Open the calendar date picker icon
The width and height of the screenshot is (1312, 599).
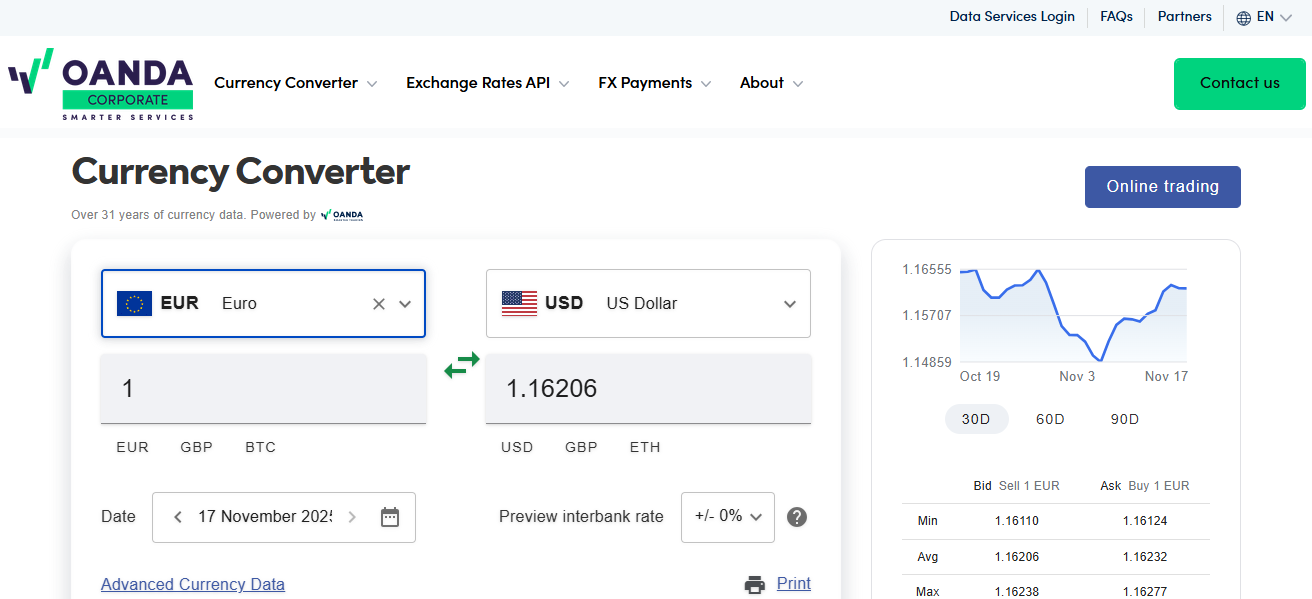[x=390, y=517]
